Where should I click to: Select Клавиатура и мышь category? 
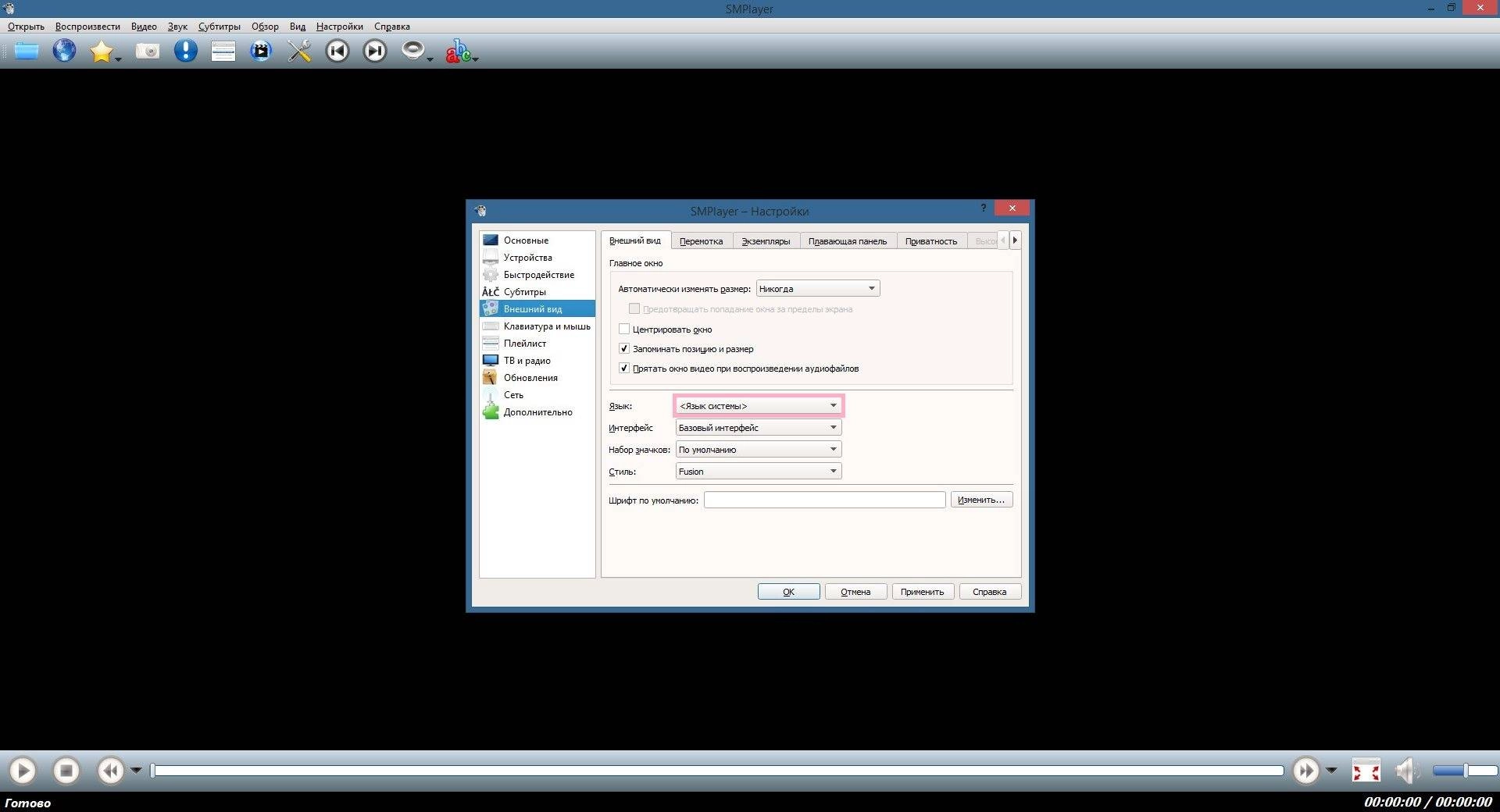(537, 326)
